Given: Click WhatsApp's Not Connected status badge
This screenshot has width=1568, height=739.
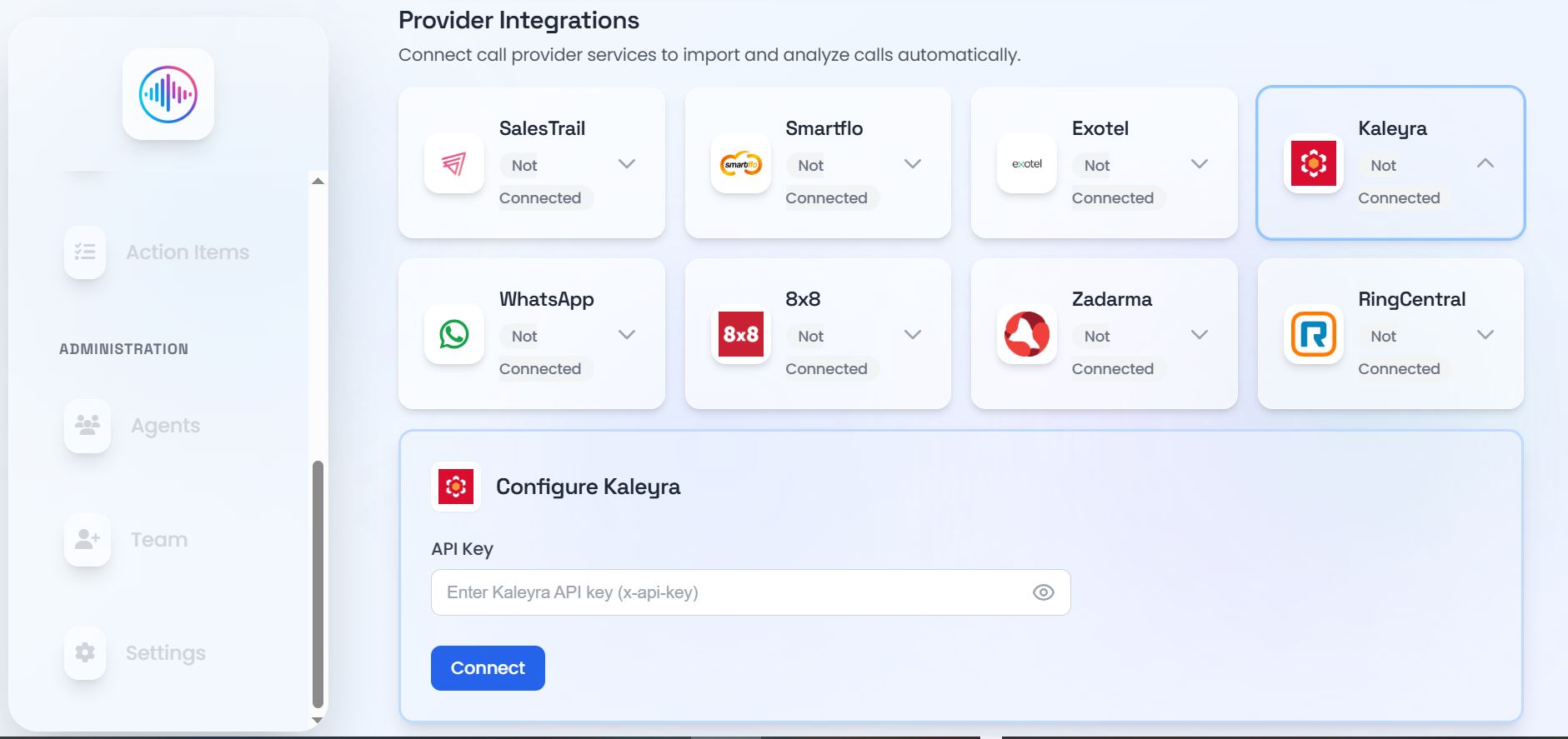Looking at the screenshot, I should click(x=546, y=352).
